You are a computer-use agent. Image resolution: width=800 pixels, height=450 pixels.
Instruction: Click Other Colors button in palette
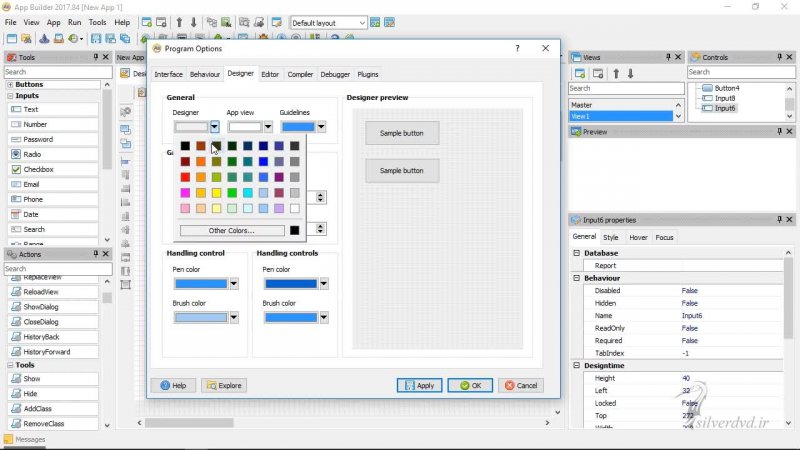click(x=231, y=231)
